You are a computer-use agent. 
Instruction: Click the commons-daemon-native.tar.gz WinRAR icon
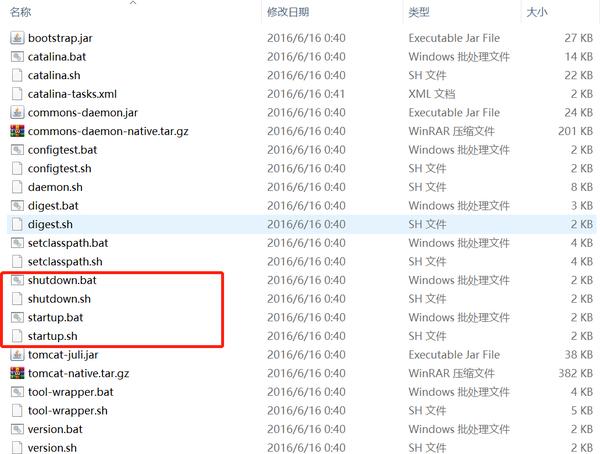[x=17, y=131]
